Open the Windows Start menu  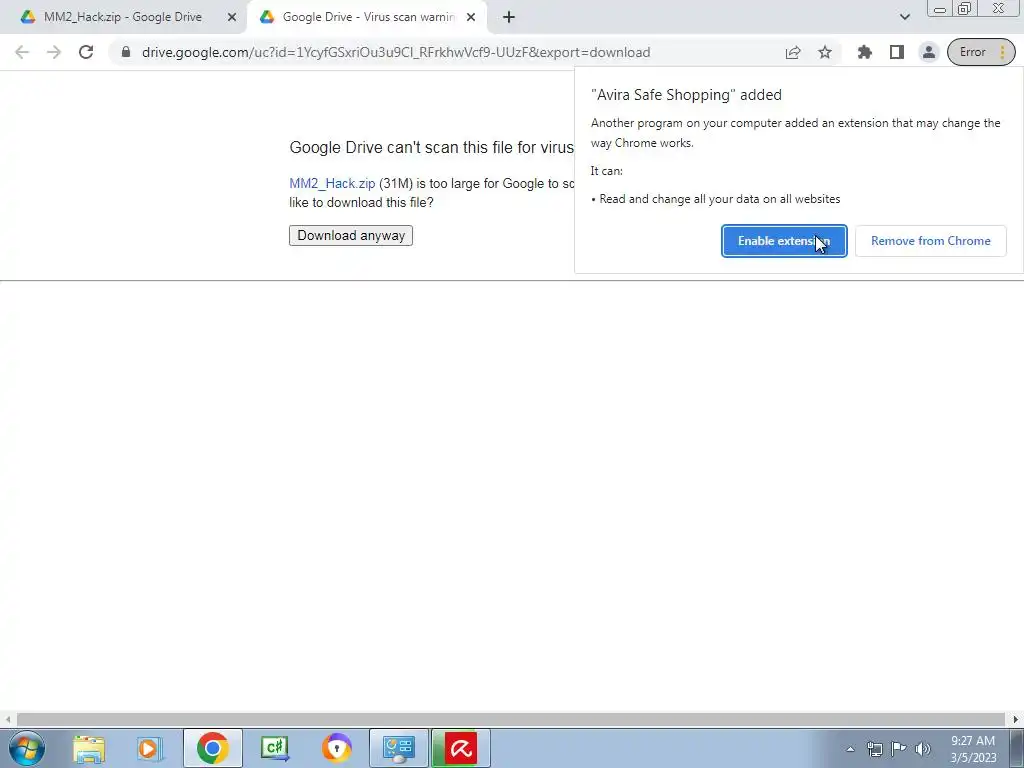coord(27,748)
